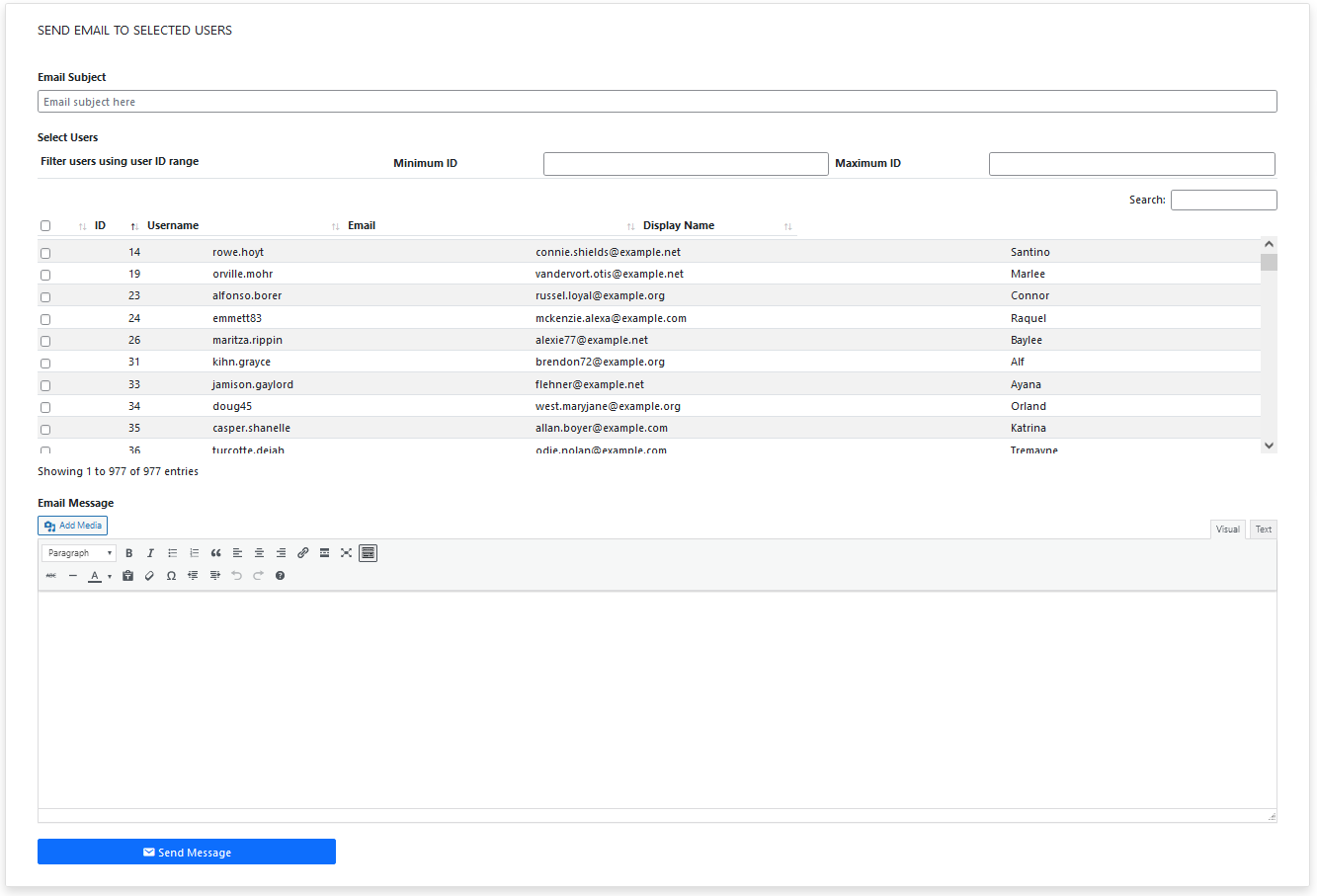Sort the table by Username column
The height and width of the screenshot is (896, 1317).
(173, 226)
